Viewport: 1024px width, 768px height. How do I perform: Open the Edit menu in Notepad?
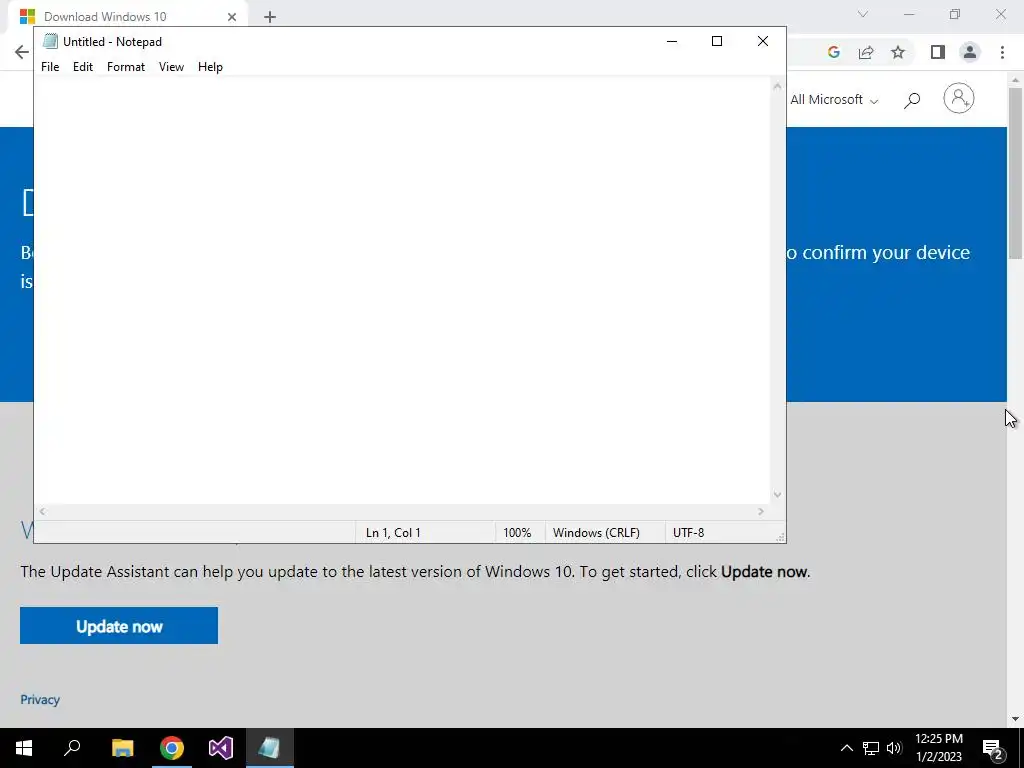83,67
